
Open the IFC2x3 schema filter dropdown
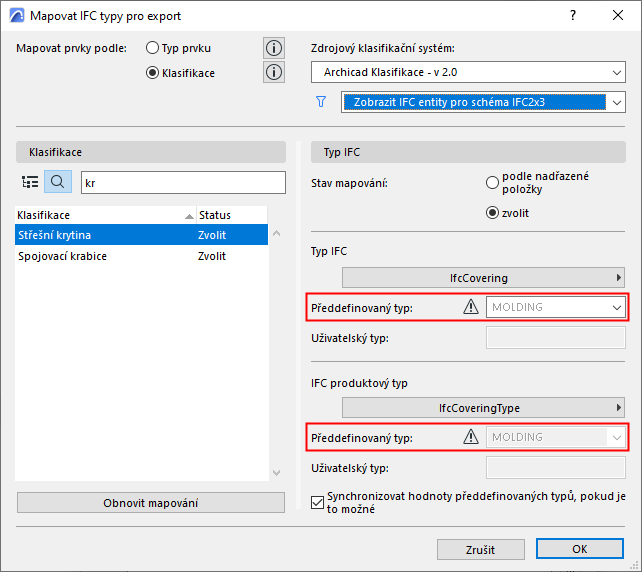tap(483, 101)
